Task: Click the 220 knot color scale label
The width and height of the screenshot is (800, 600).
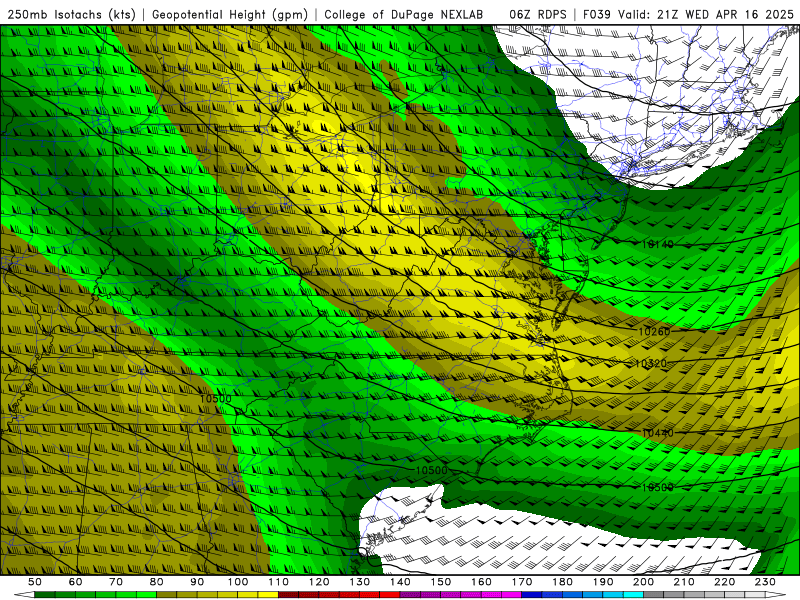Action: coord(724,582)
